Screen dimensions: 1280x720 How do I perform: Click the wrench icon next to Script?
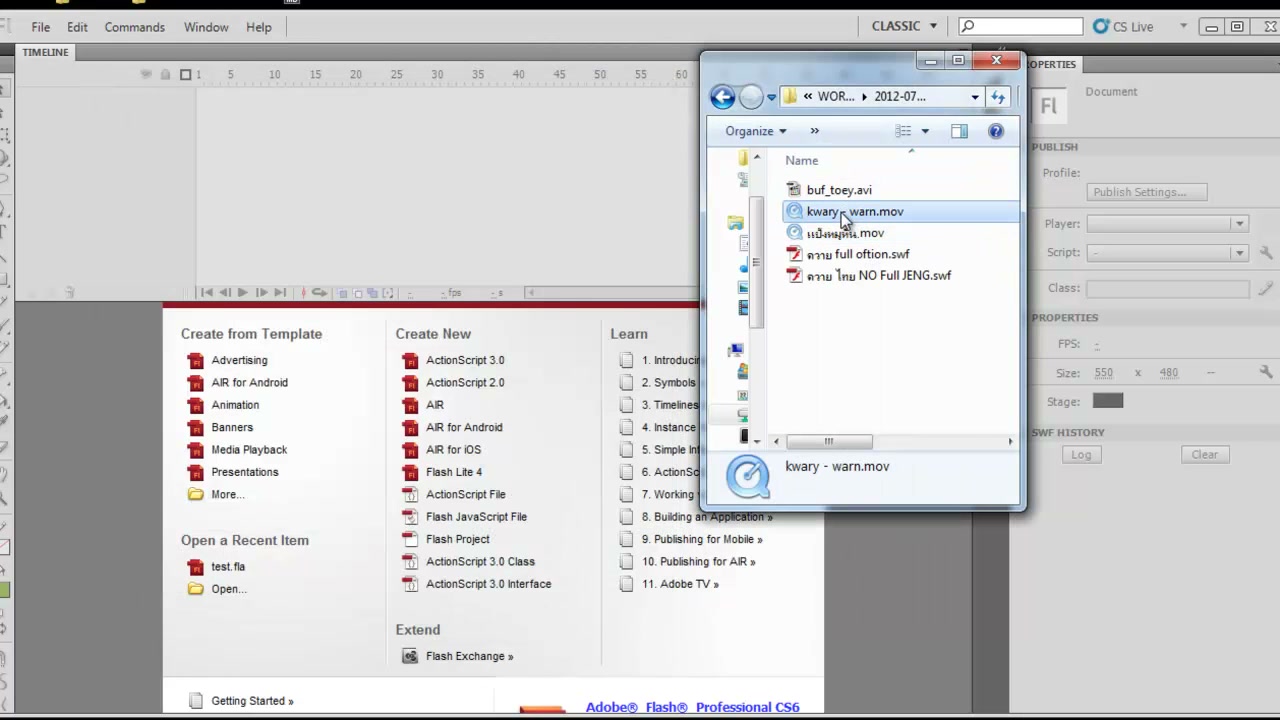click(x=1265, y=253)
